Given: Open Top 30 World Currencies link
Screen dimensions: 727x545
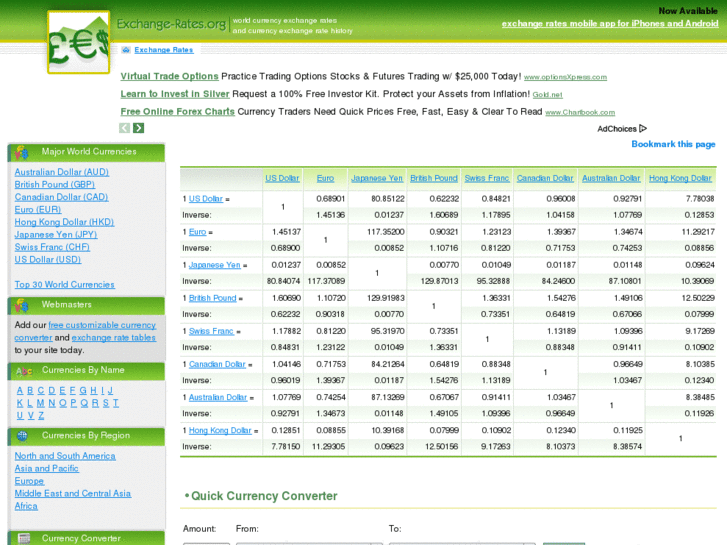Looking at the screenshot, I should point(64,285).
